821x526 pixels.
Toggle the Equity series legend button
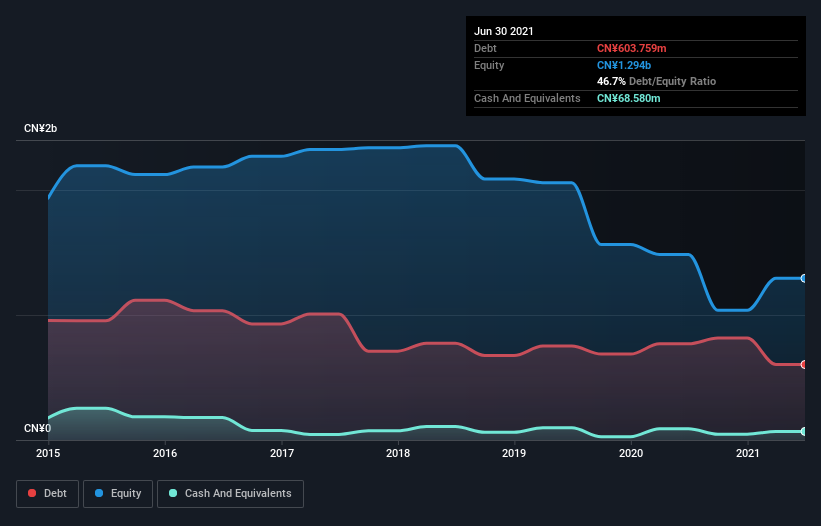point(118,494)
